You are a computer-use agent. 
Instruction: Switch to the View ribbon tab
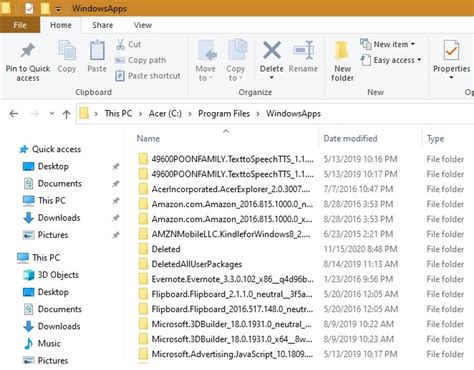143,25
